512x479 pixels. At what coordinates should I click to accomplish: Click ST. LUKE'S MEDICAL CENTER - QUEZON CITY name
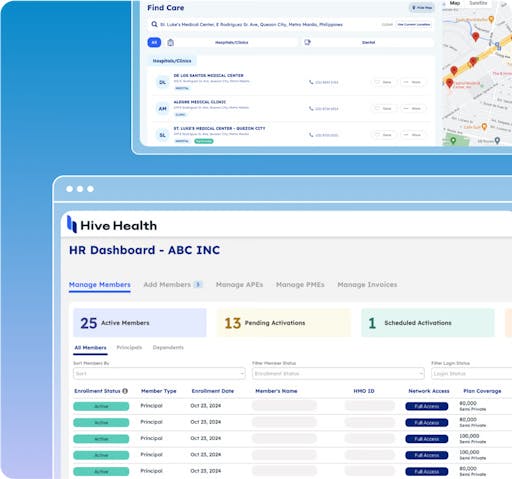point(219,128)
